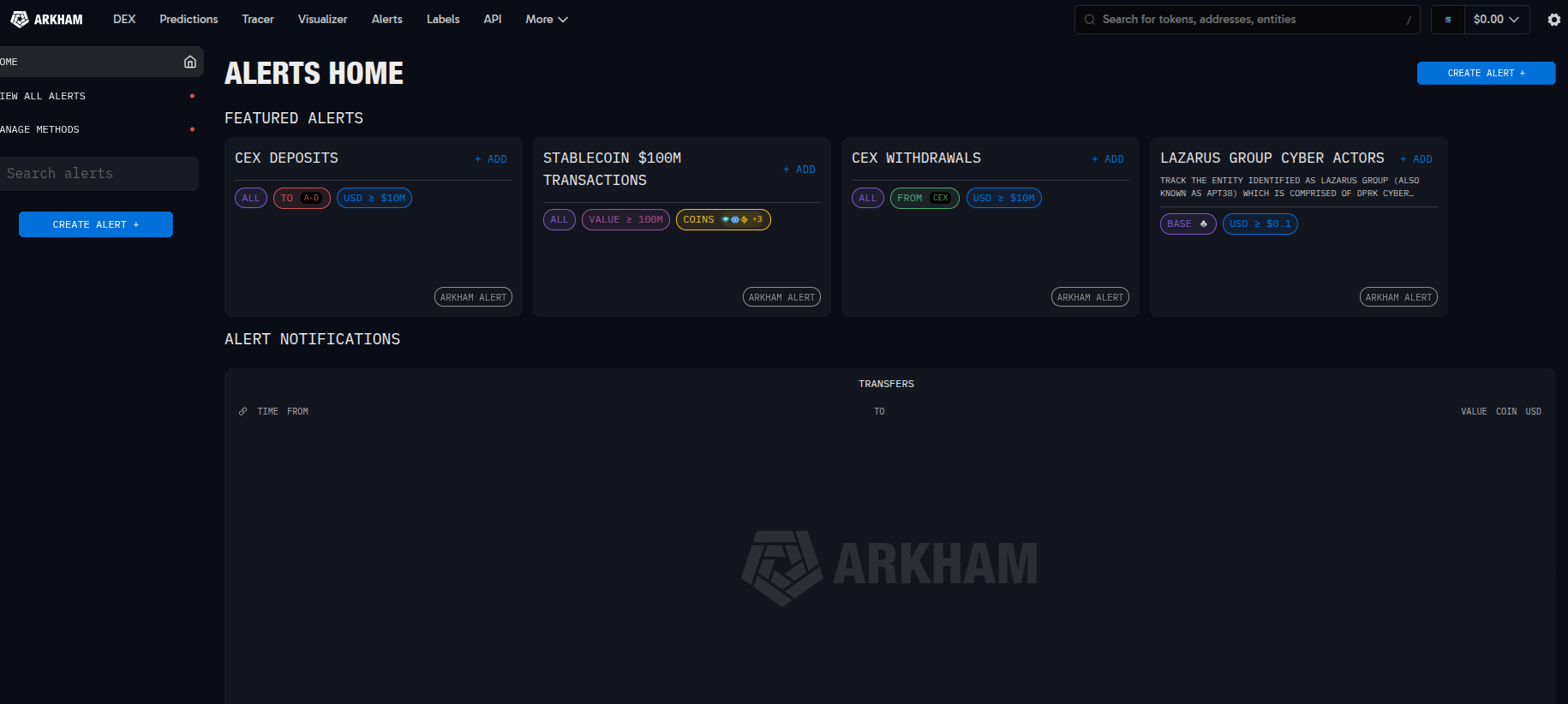Click ALL tag in Stablecoin card

click(x=560, y=220)
